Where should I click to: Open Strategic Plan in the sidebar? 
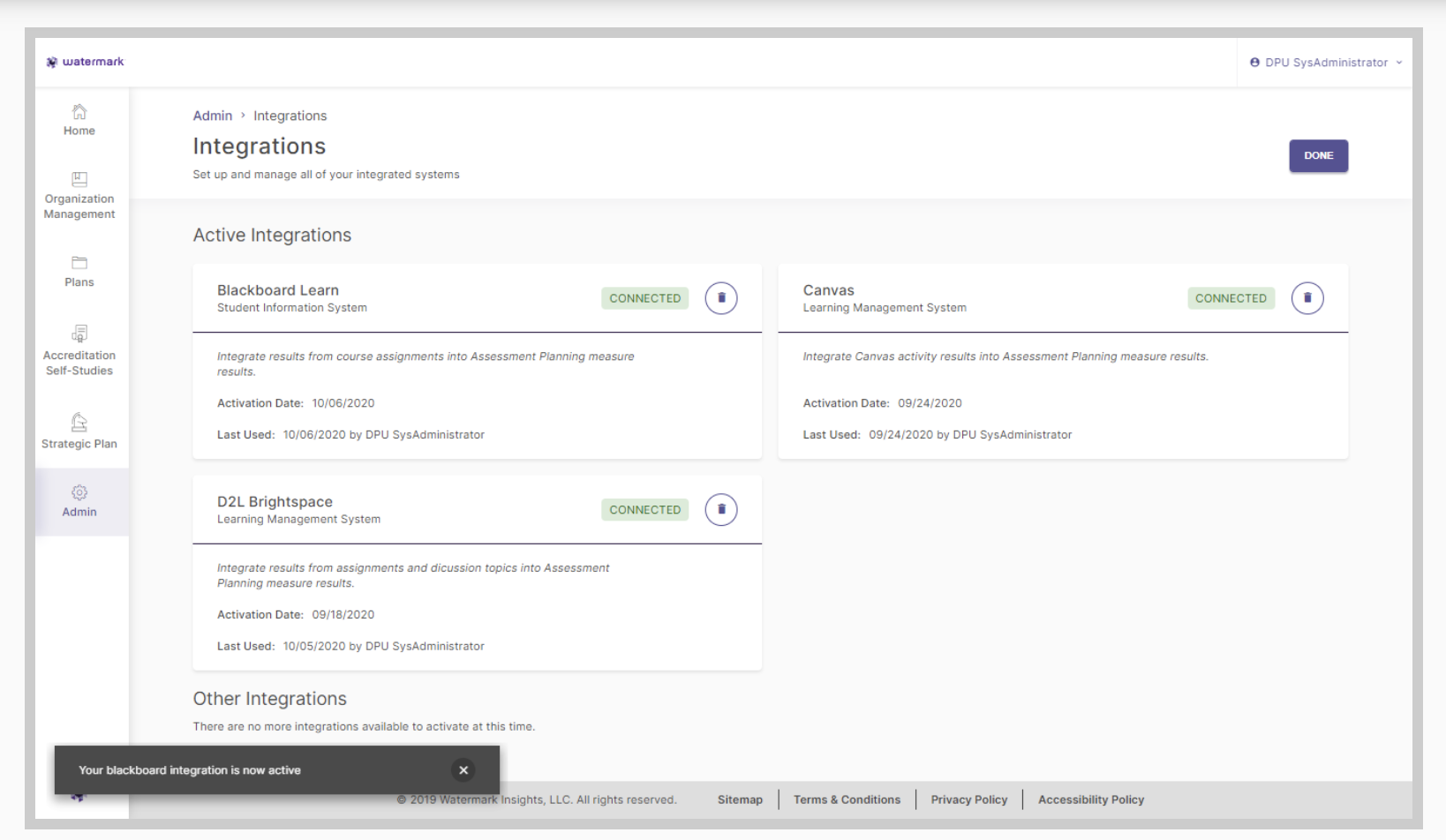[x=79, y=431]
